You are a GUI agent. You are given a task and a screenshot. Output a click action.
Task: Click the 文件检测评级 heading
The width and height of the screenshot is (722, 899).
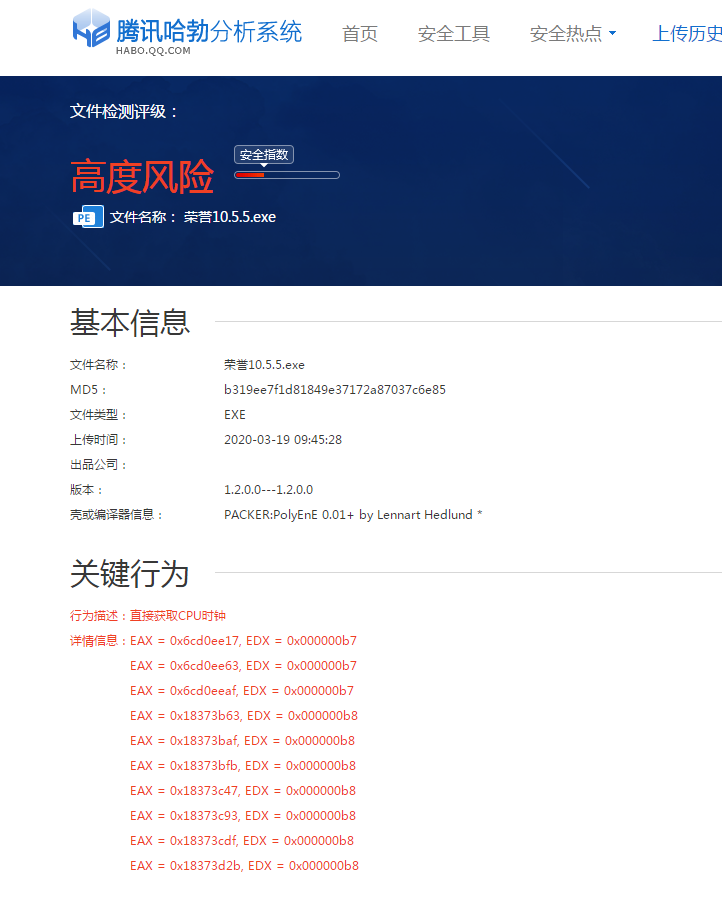pyautogui.click(x=124, y=111)
